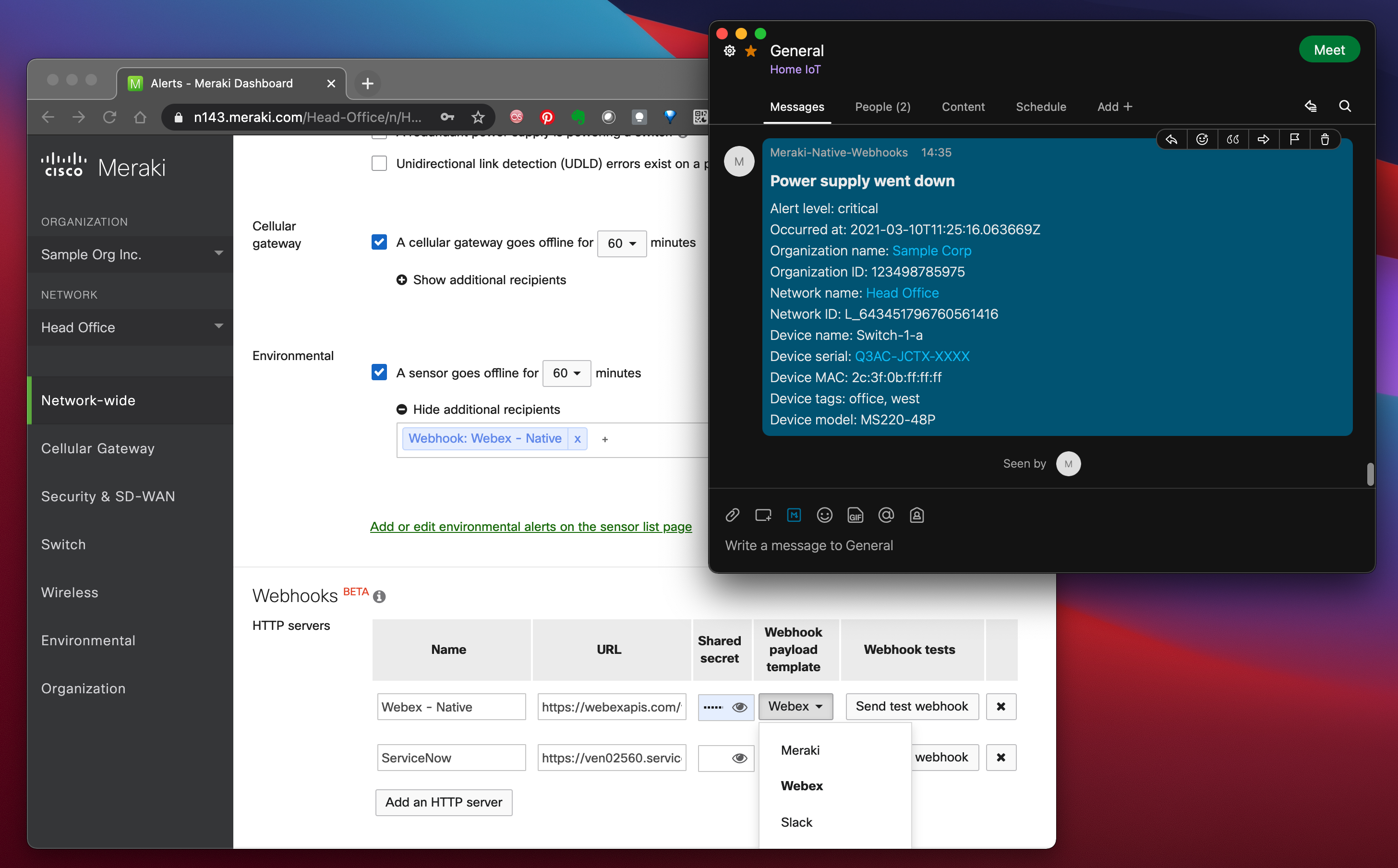Click the quote icon on the message
1398x868 pixels.
[1233, 140]
